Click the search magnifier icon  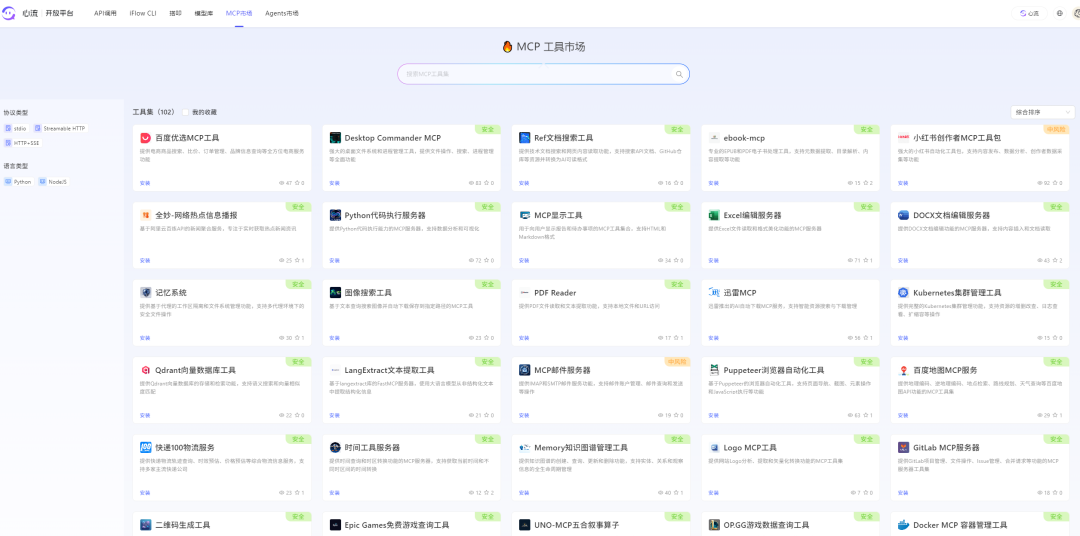click(679, 74)
